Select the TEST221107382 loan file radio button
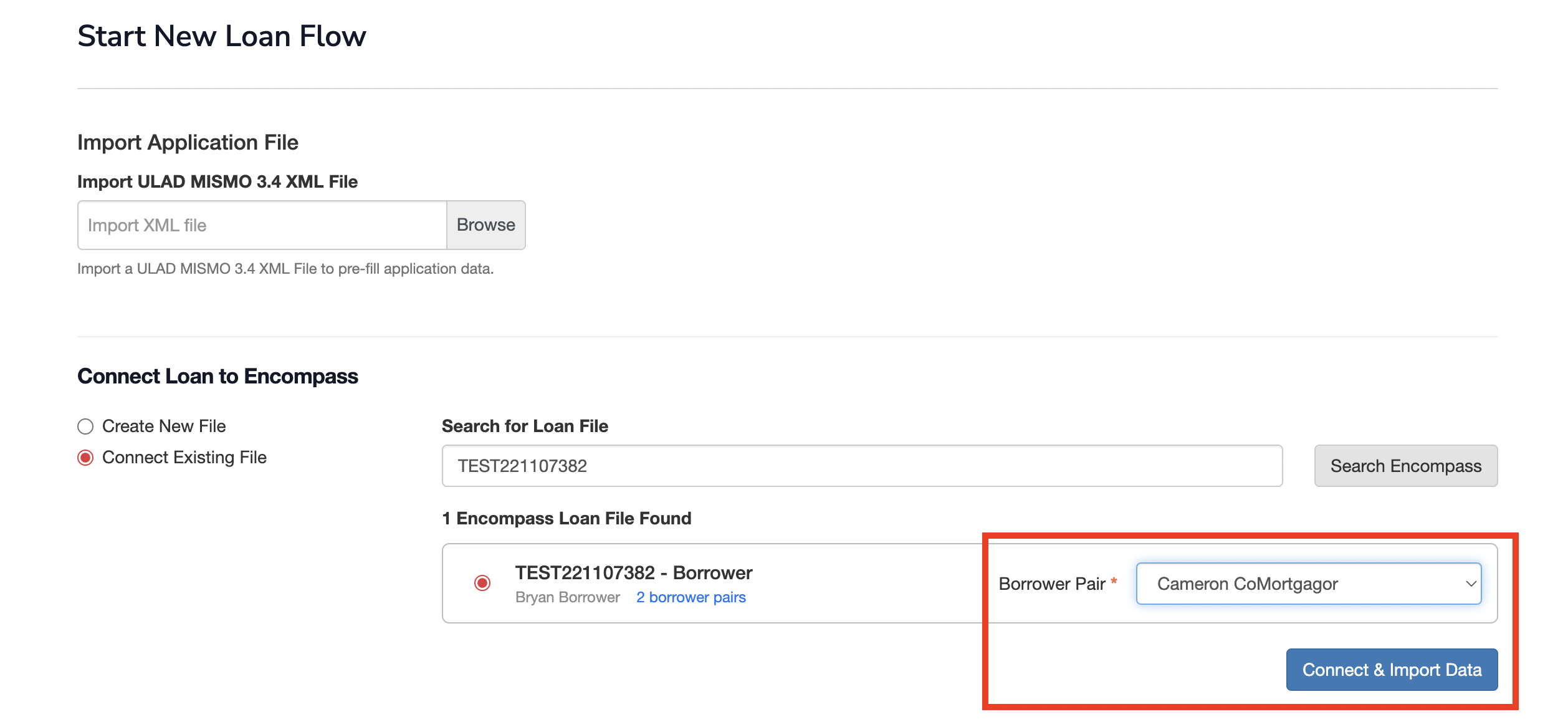 482,583
